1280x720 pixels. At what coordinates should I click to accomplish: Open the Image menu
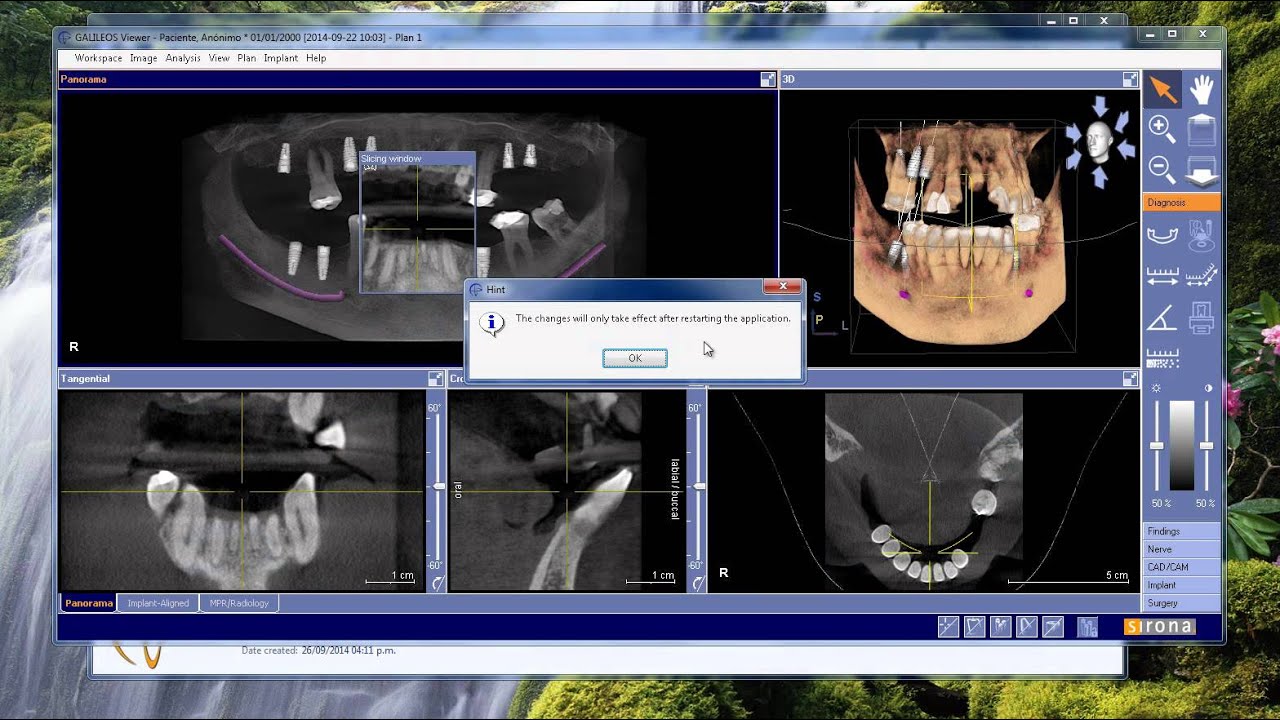(x=143, y=58)
